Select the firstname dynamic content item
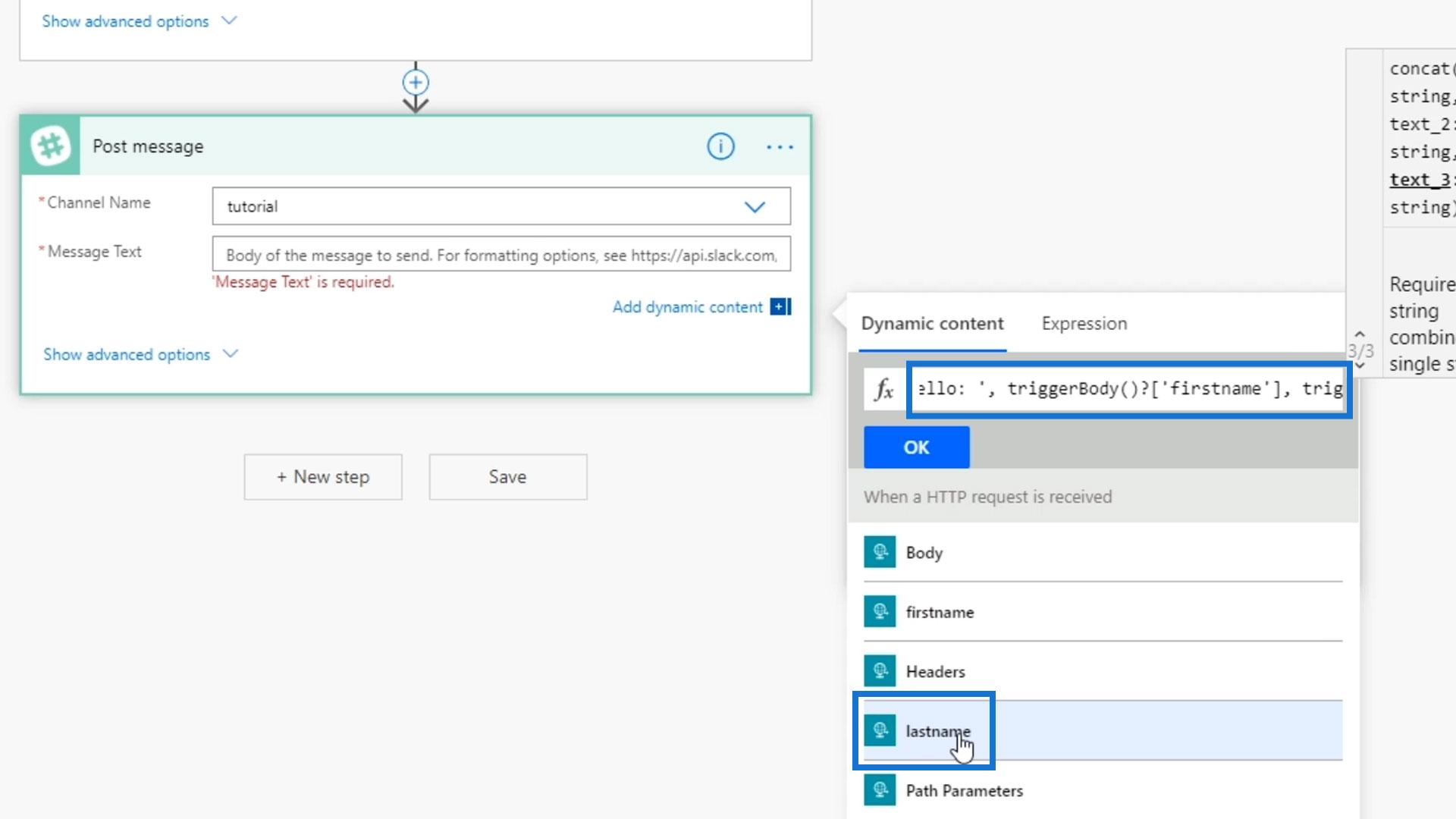 pos(939,612)
